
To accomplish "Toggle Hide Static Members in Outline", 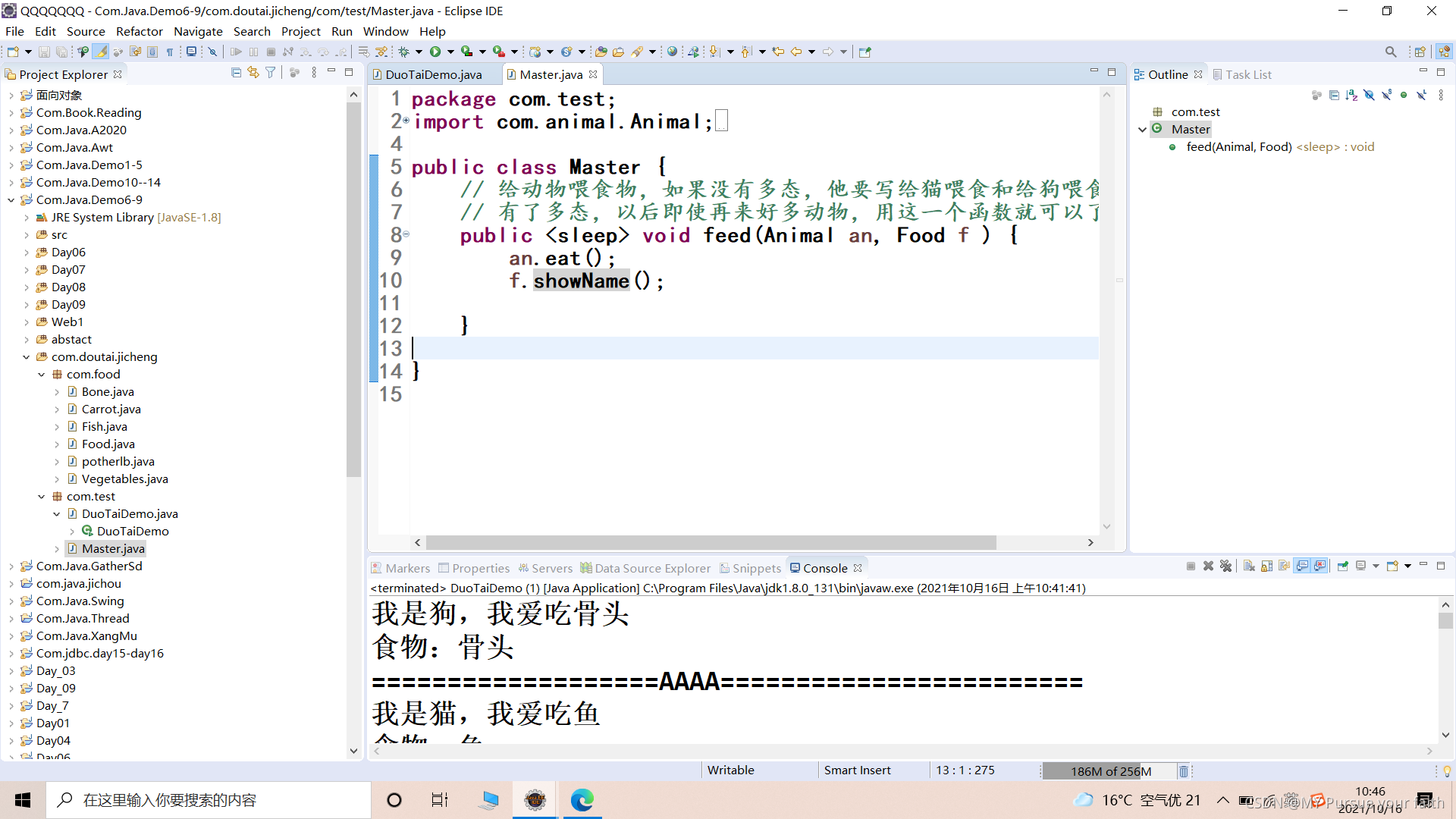I will tap(1386, 95).
